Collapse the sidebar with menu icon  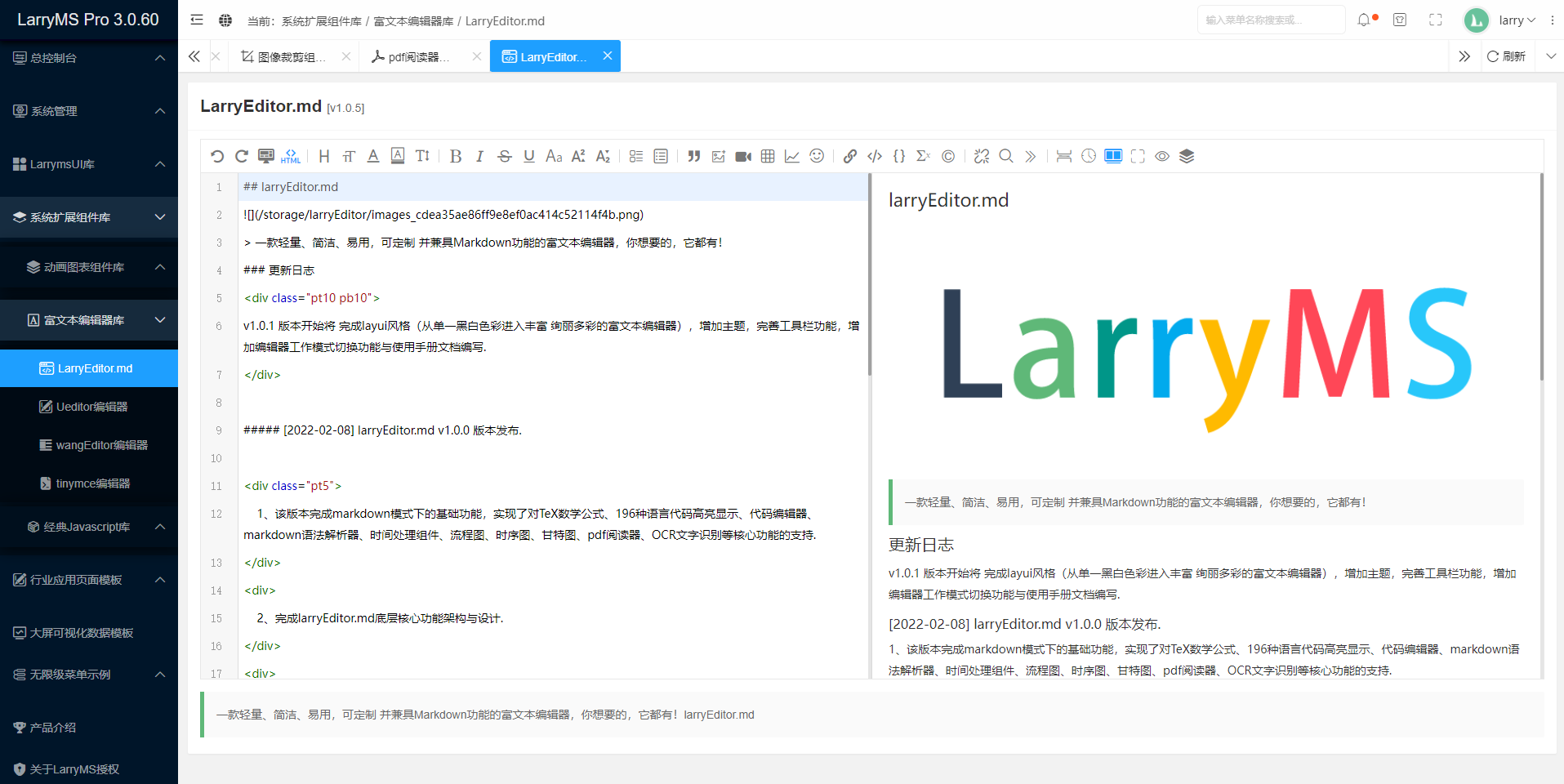[x=197, y=20]
